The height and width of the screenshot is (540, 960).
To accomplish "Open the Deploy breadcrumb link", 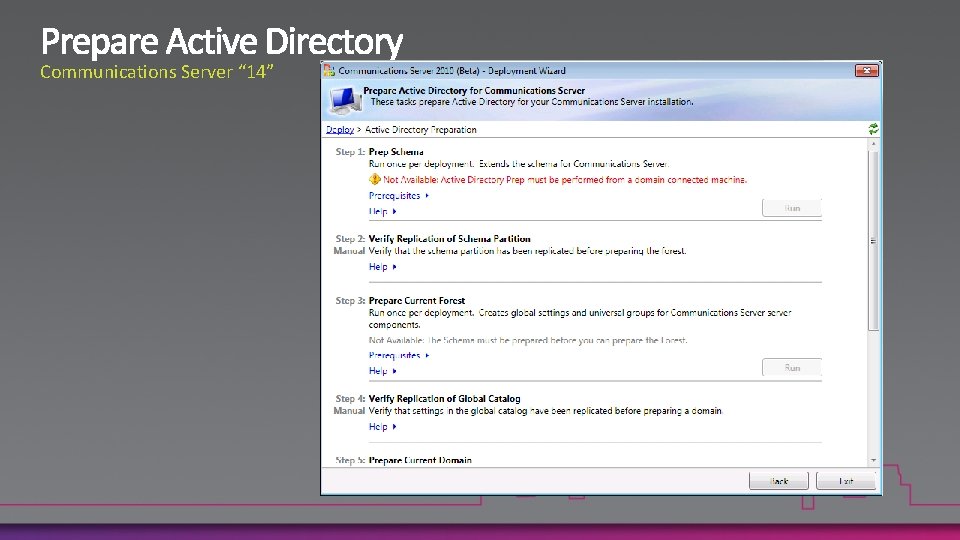I will [340, 130].
